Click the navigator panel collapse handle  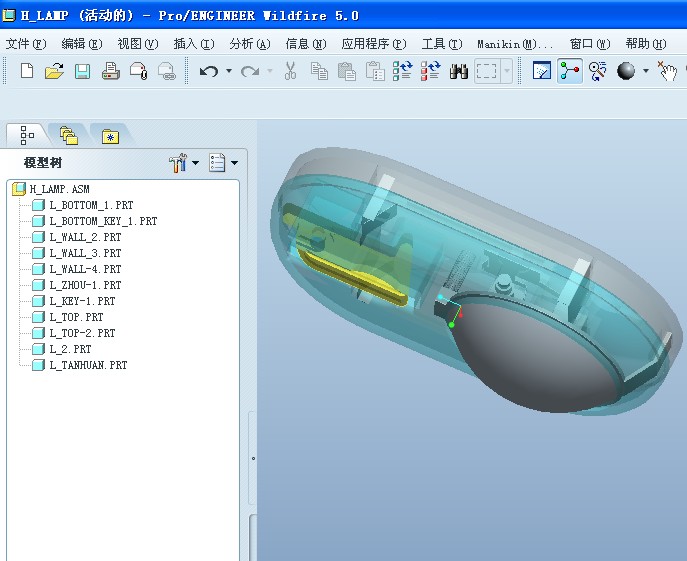click(x=253, y=458)
